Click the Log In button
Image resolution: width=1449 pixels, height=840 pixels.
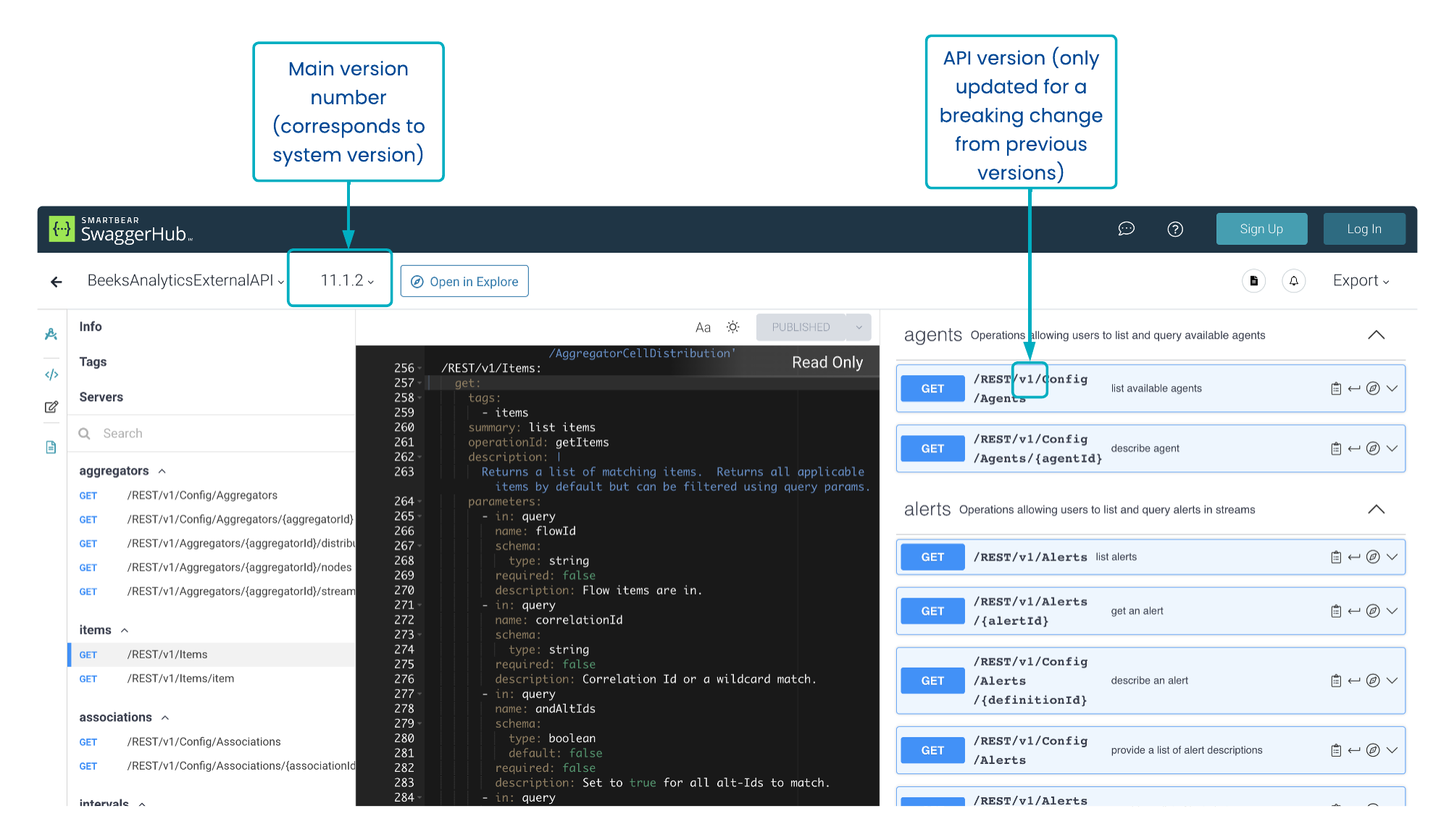(x=1364, y=229)
